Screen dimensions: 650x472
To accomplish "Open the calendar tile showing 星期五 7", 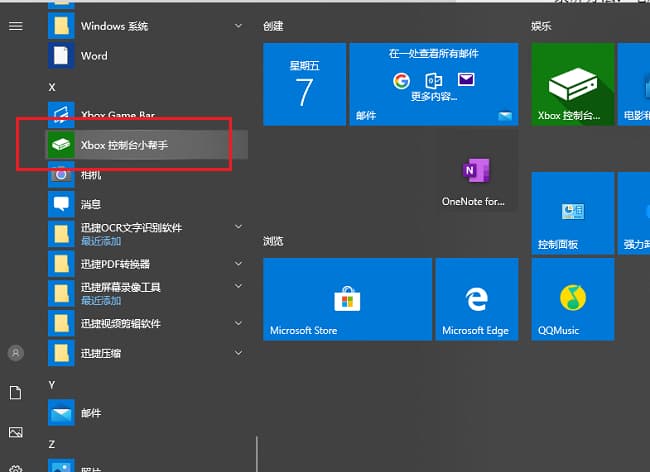I will coord(304,84).
